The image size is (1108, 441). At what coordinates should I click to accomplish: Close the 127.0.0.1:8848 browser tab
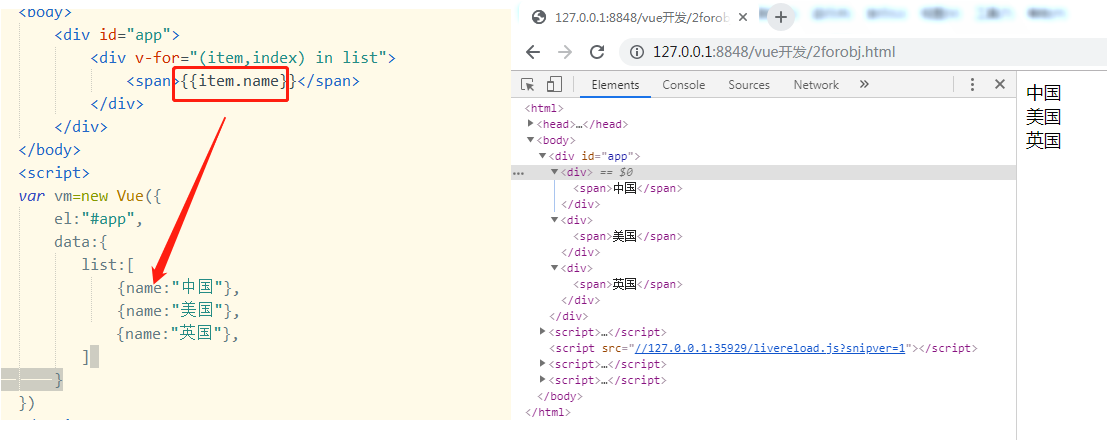click(x=743, y=18)
